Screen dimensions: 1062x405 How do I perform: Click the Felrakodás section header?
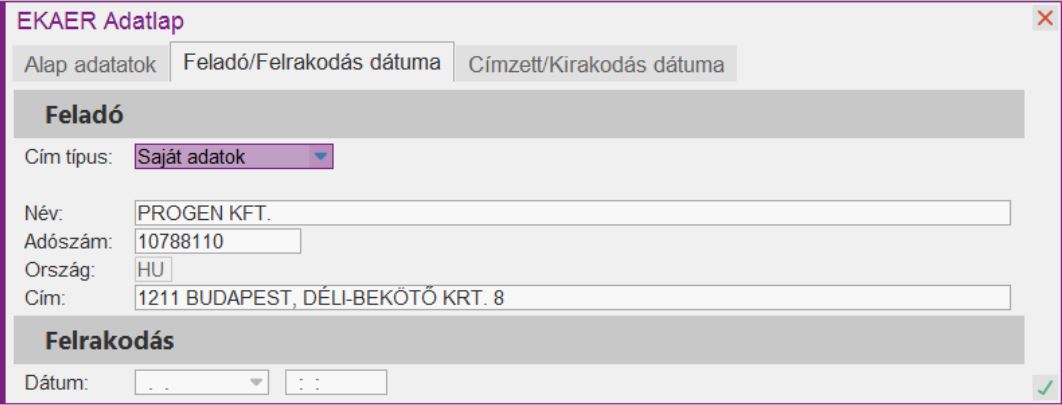click(110, 341)
